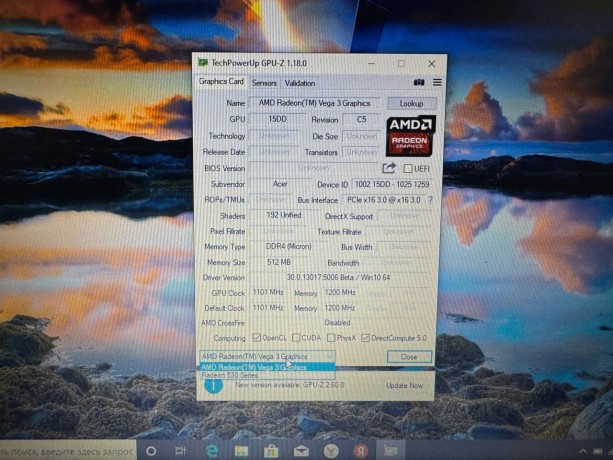Select the GPU-Z taskbar icon

391,451
